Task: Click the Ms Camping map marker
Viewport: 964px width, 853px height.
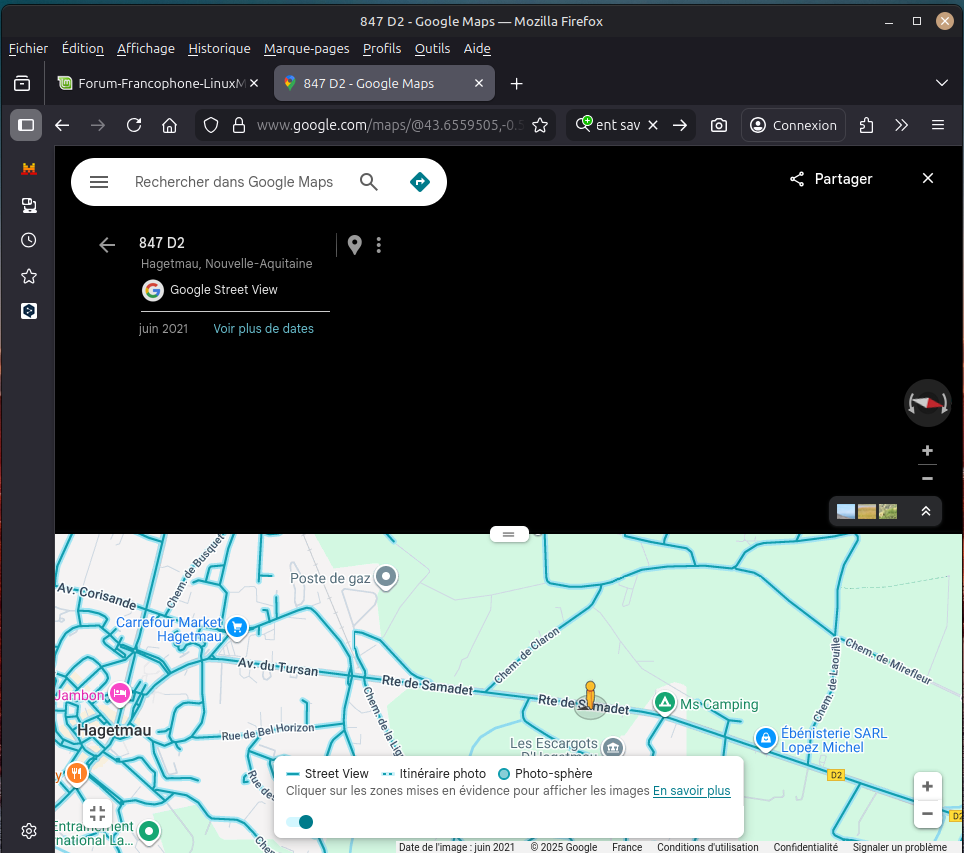Action: click(x=664, y=703)
